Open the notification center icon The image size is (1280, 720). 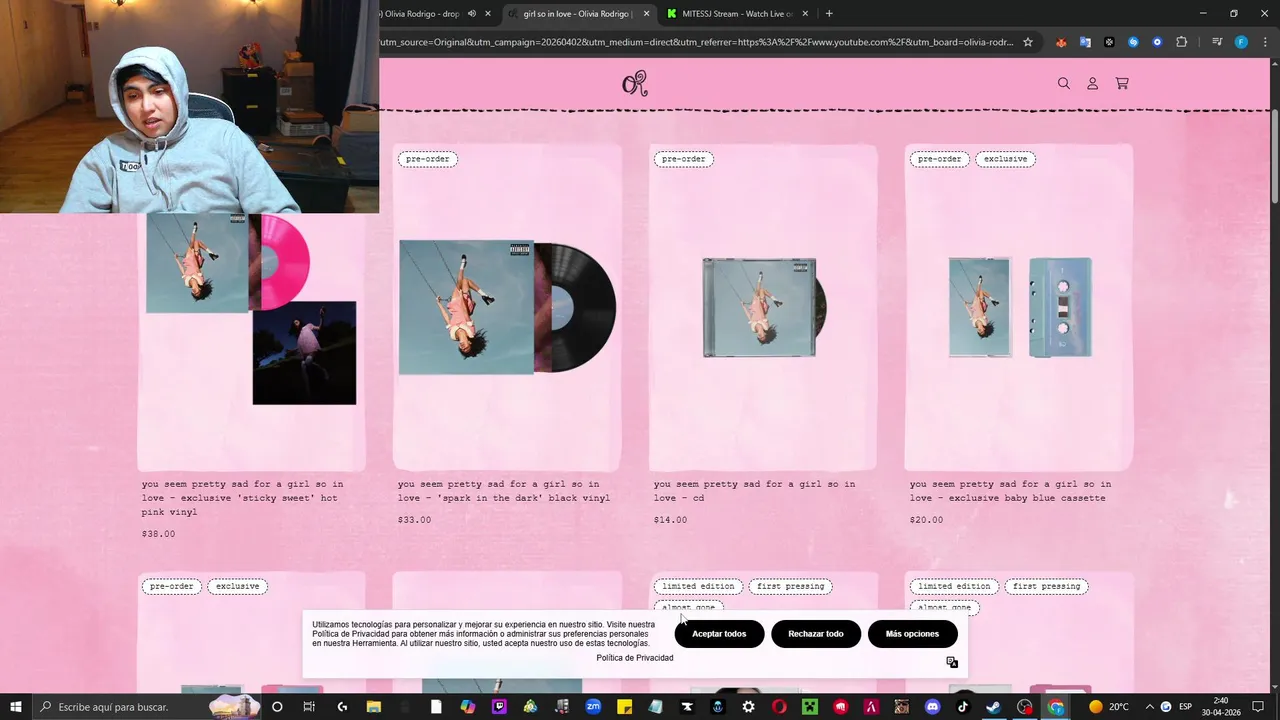click(1258, 707)
